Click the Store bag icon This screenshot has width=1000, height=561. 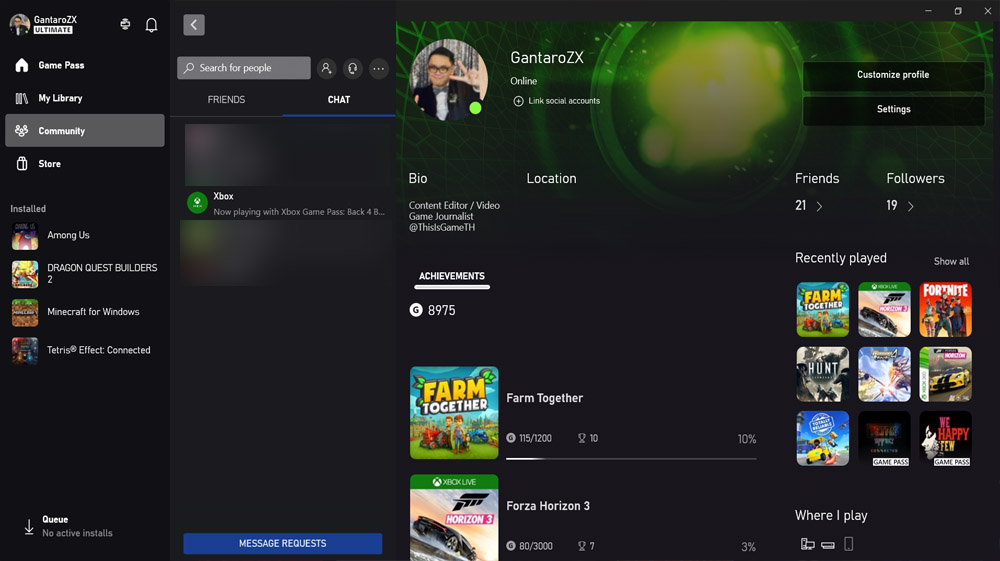[x=22, y=164]
